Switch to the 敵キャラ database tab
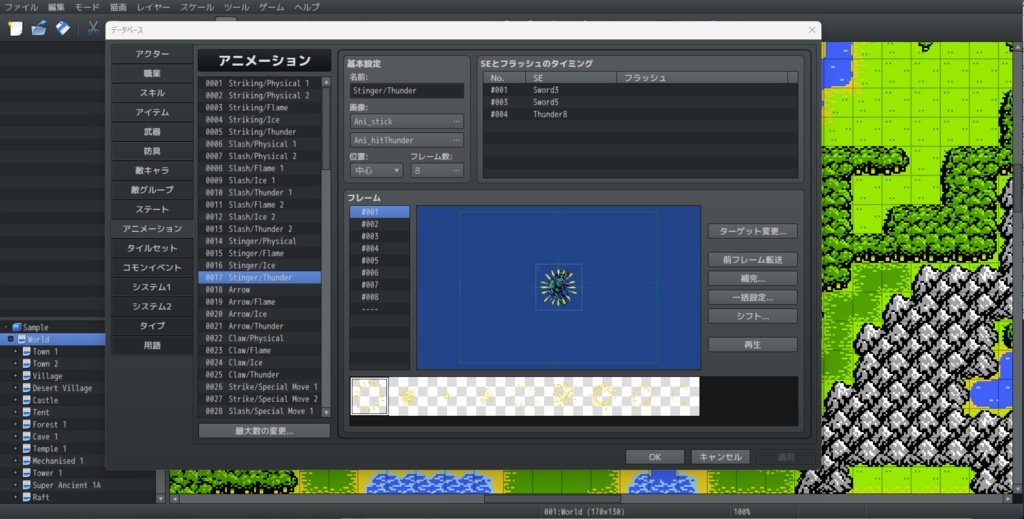This screenshot has width=1024, height=519. (152, 170)
